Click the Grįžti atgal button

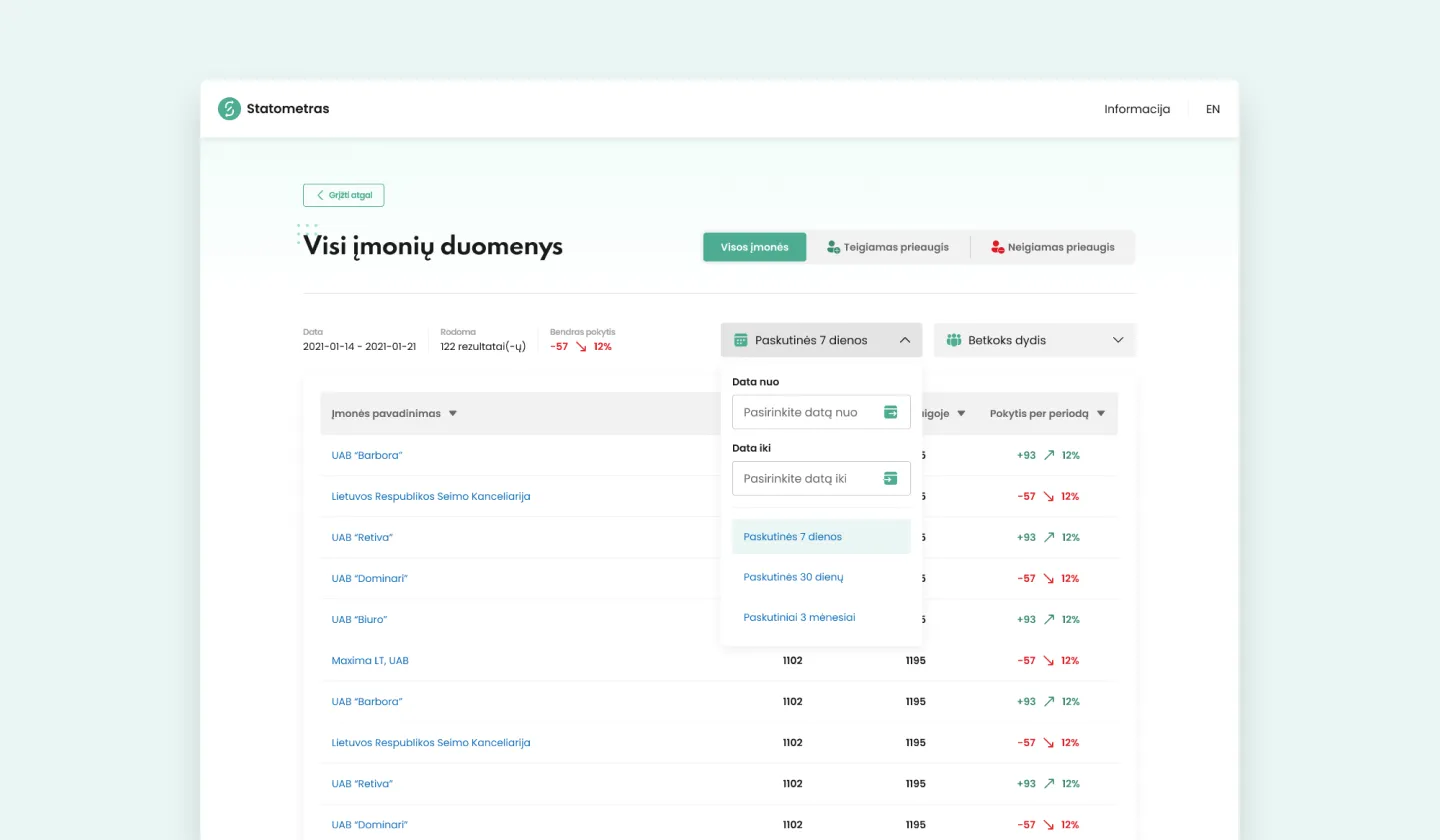(x=343, y=195)
